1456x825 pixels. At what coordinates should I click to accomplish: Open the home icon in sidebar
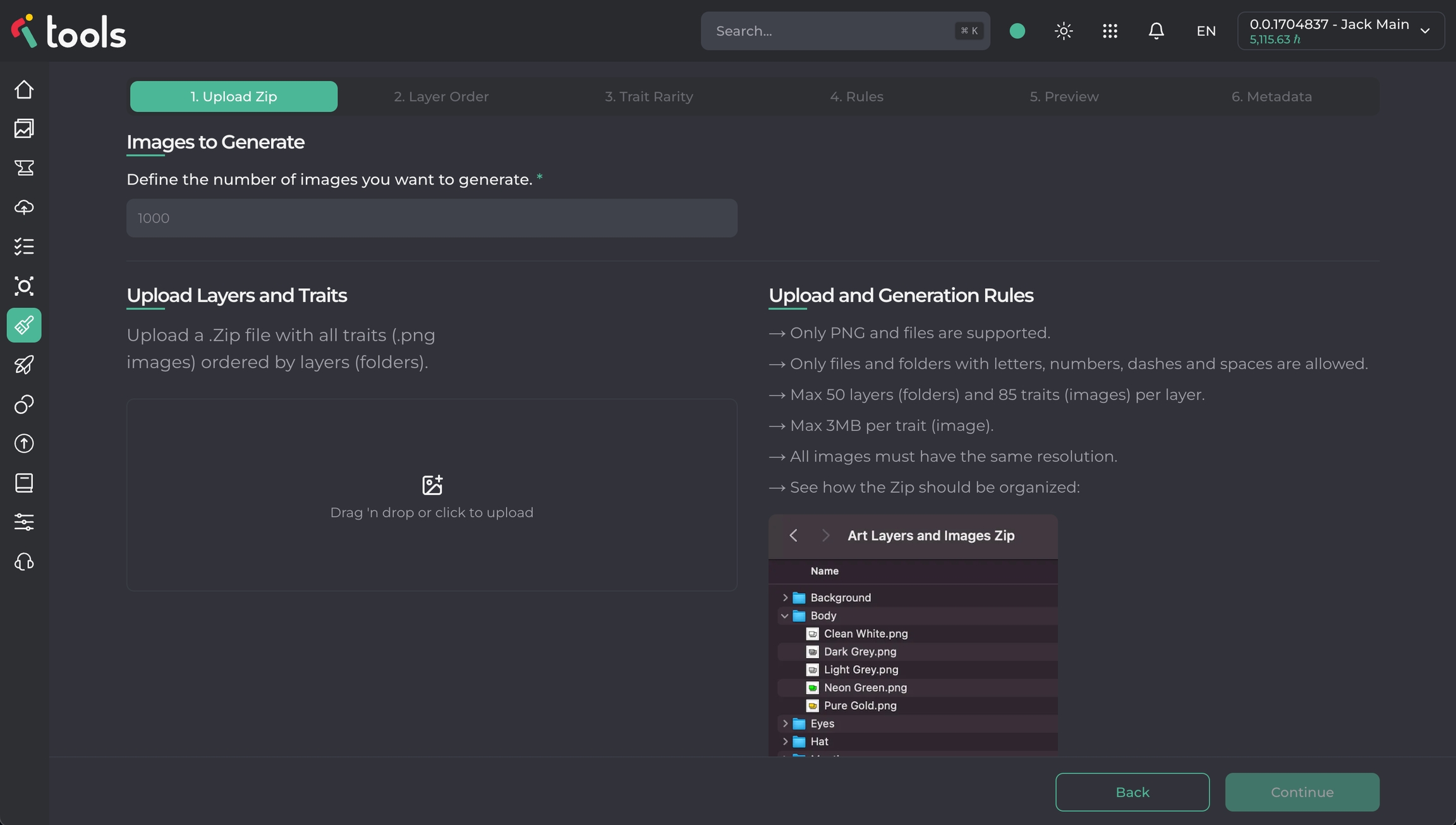point(24,90)
